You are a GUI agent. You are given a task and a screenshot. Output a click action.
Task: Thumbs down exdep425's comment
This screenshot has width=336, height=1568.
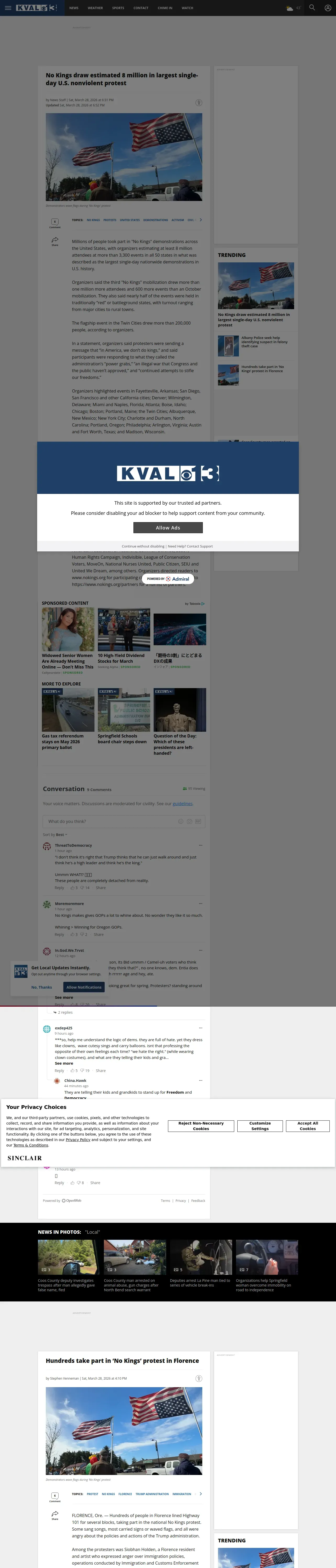[x=83, y=1071]
